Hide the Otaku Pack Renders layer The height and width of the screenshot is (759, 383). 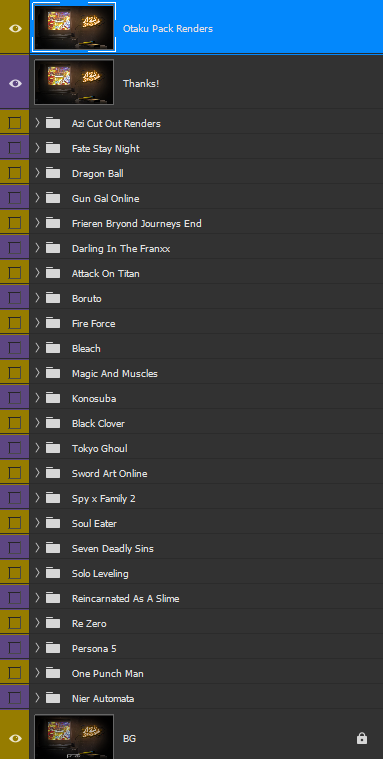15,29
